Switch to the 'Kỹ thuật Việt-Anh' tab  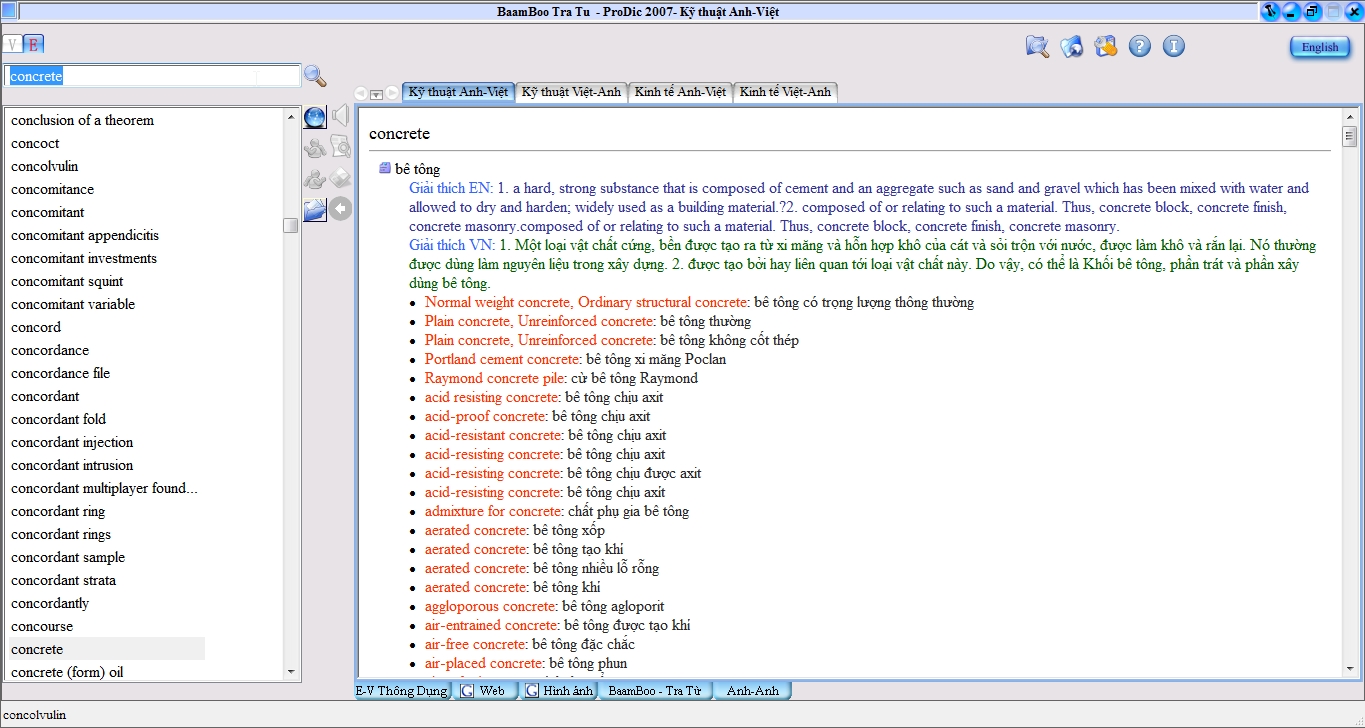tap(571, 92)
